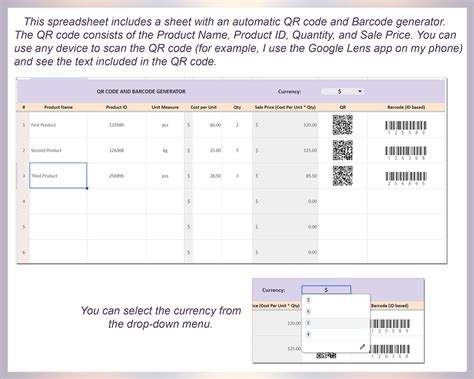
Task: Click the 0.00 sale price in row 4
Action: pos(312,201)
